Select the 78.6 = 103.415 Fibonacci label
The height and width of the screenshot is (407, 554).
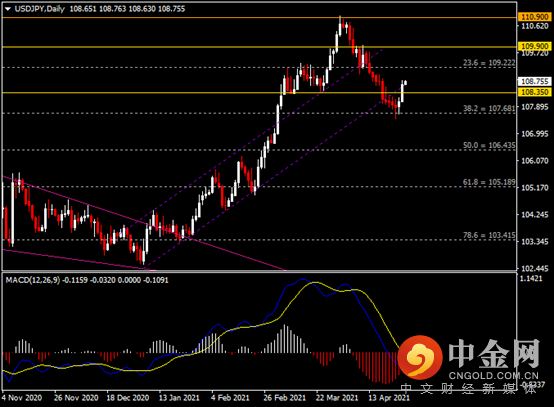point(489,235)
